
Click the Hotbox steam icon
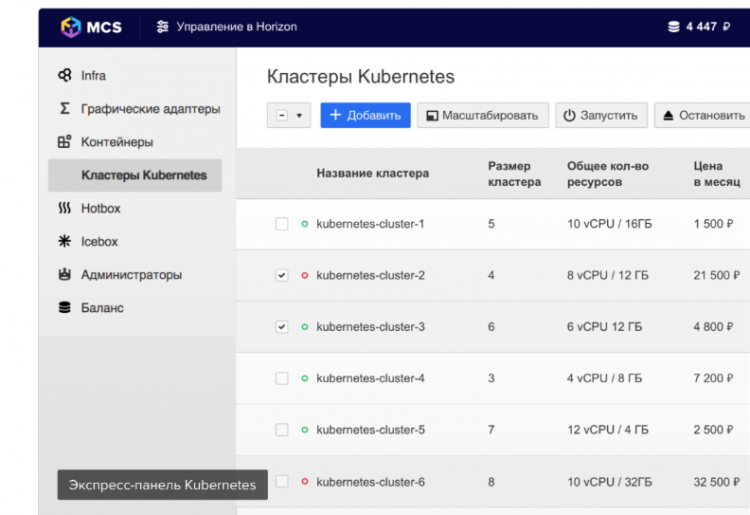coord(65,208)
